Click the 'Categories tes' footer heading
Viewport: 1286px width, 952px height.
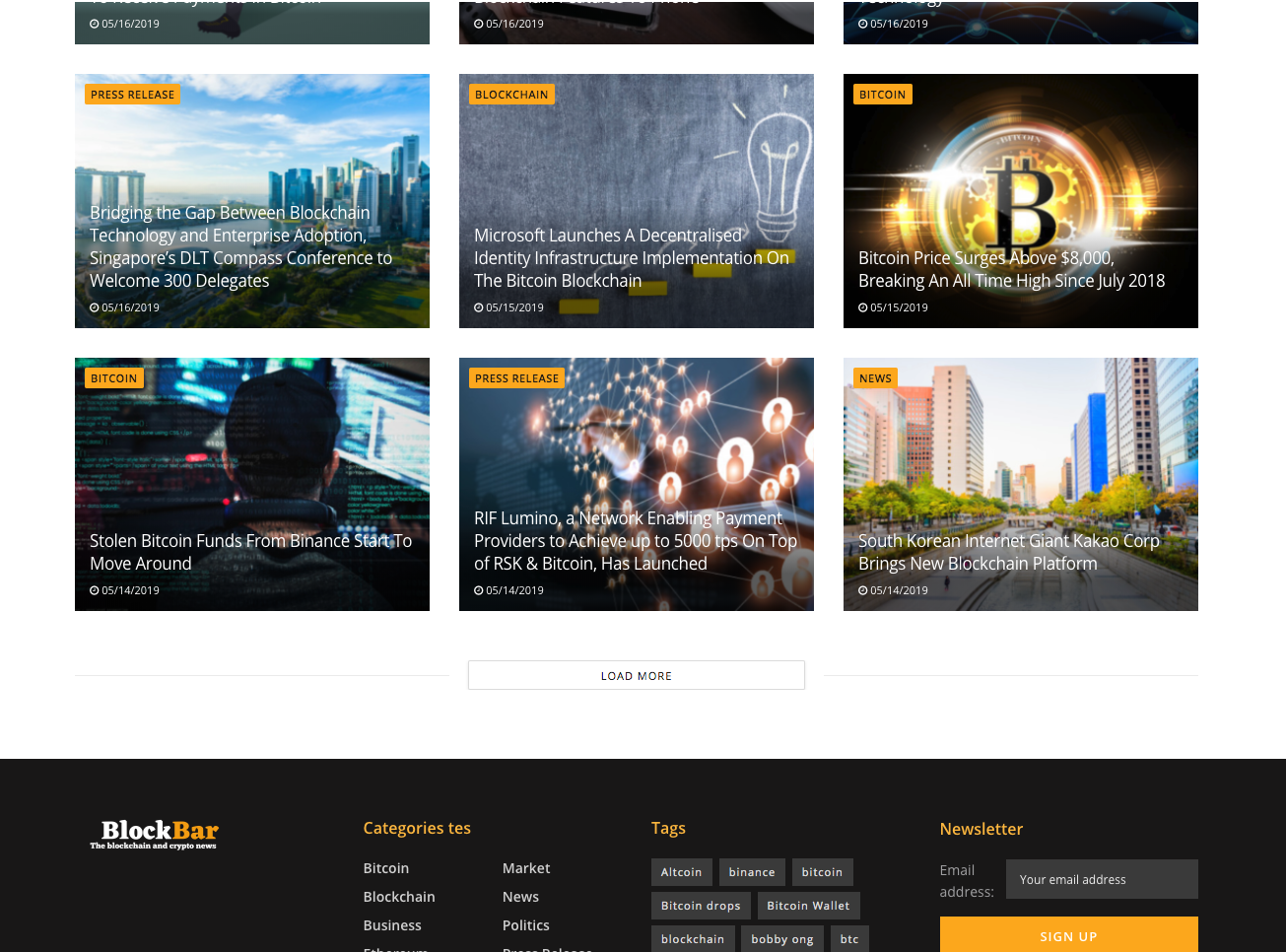(x=417, y=828)
